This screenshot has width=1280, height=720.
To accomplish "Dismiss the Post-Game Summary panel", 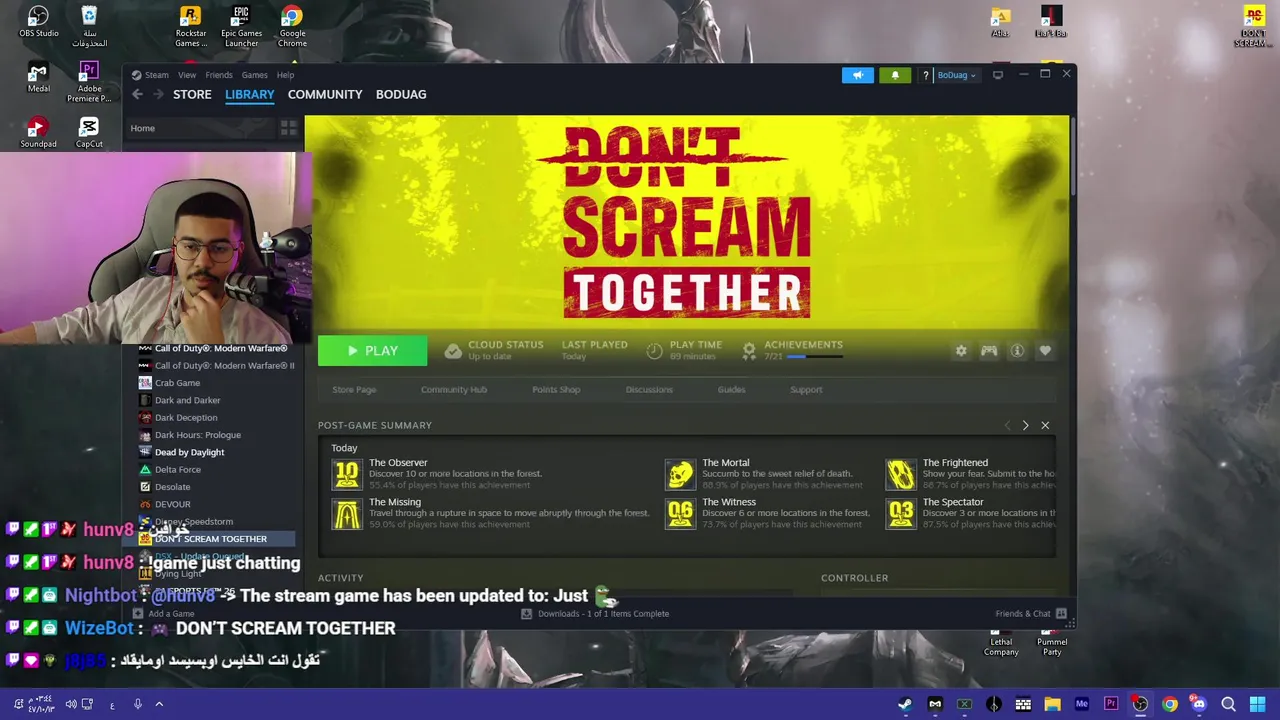I will pyautogui.click(x=1045, y=426).
